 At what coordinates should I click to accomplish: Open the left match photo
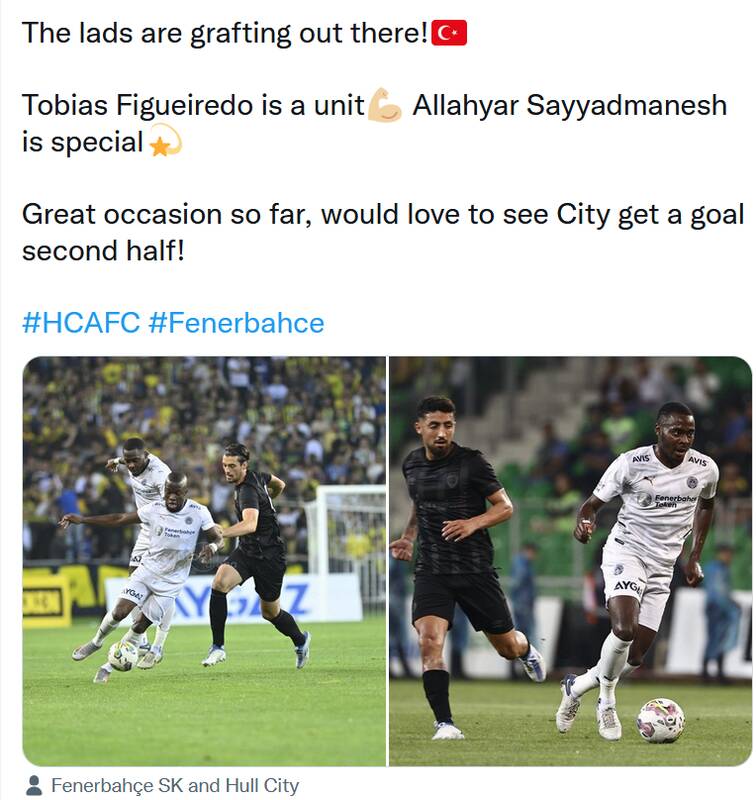pyautogui.click(x=204, y=561)
